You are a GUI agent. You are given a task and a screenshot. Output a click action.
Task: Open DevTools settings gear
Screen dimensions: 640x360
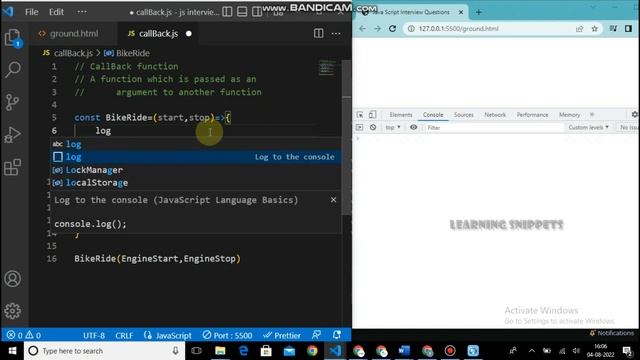point(635,115)
